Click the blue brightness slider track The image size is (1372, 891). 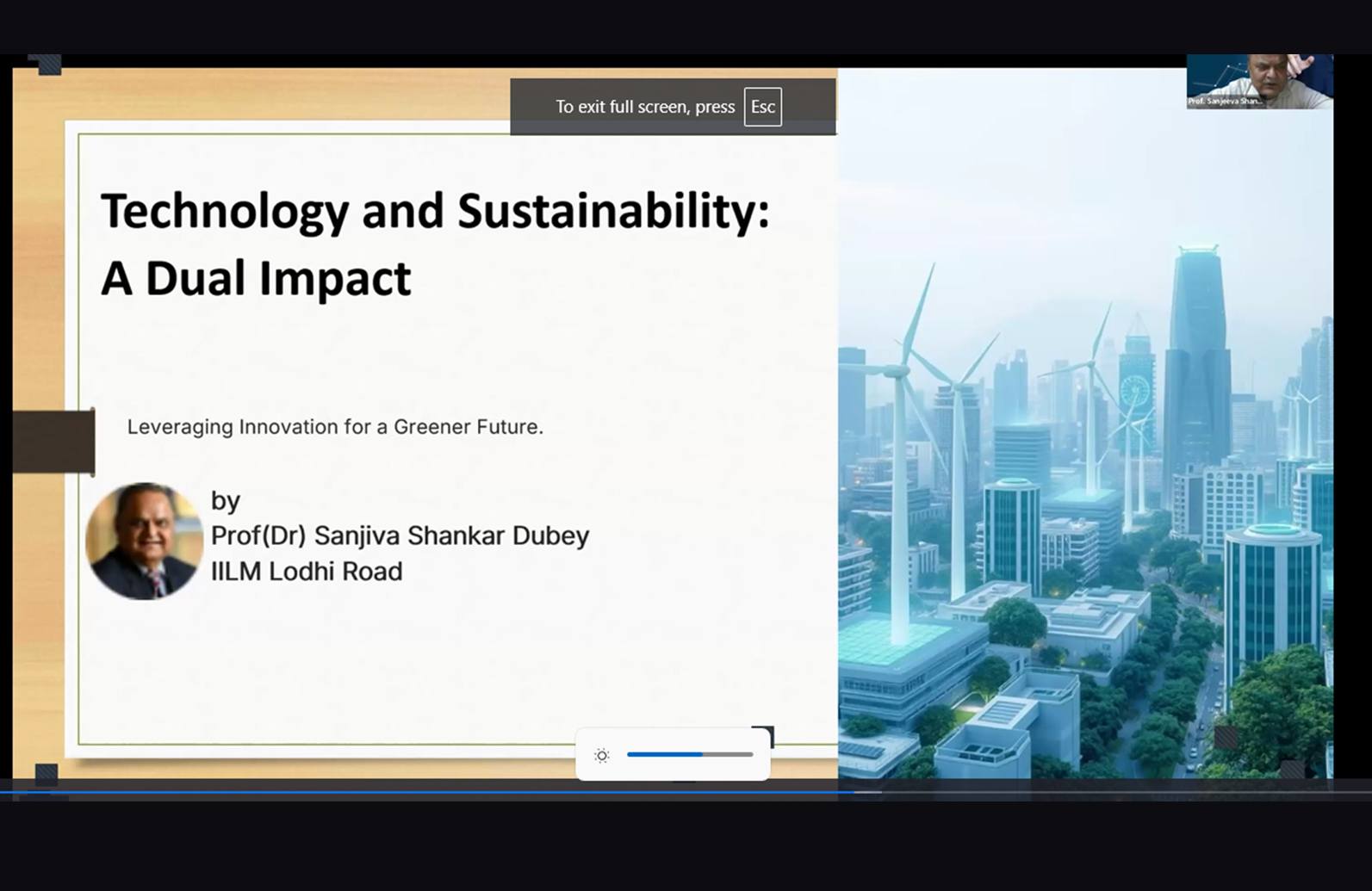pos(664,755)
